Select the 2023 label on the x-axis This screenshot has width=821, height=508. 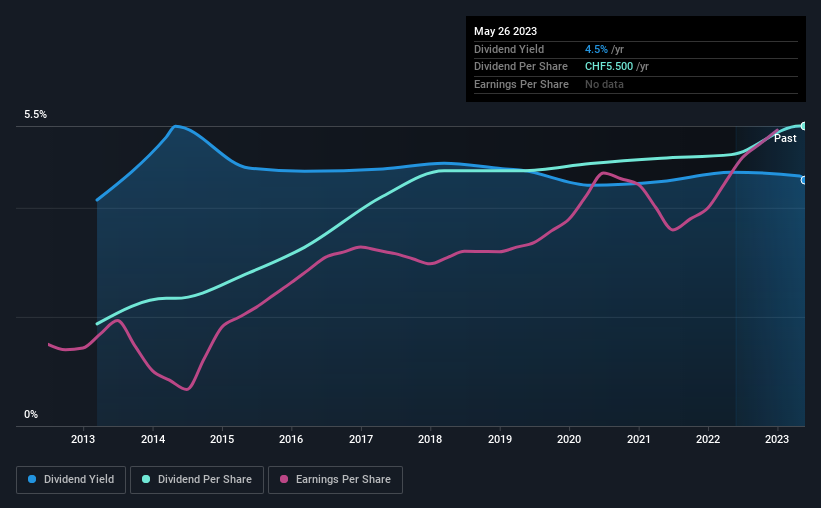click(x=777, y=439)
